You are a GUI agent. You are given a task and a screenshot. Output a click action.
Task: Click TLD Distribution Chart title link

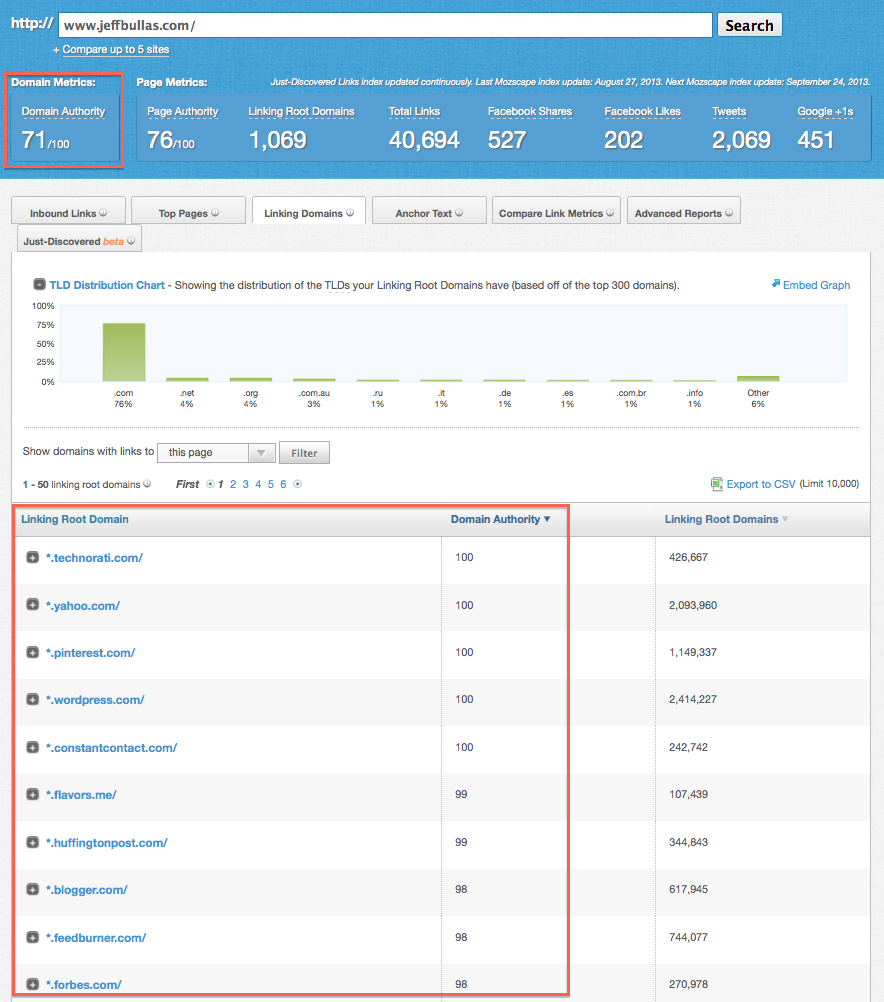[x=107, y=285]
